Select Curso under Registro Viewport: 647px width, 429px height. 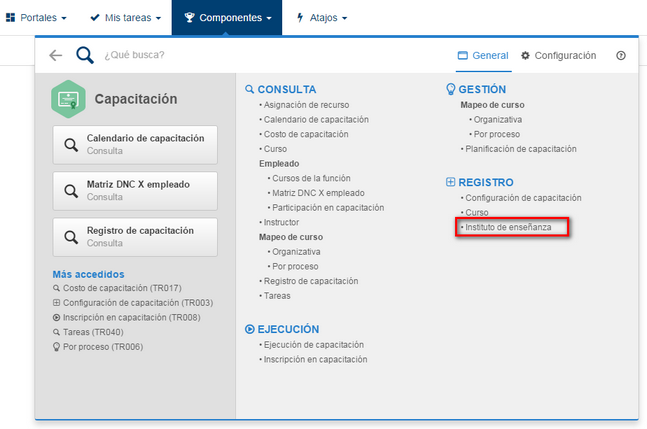477,212
